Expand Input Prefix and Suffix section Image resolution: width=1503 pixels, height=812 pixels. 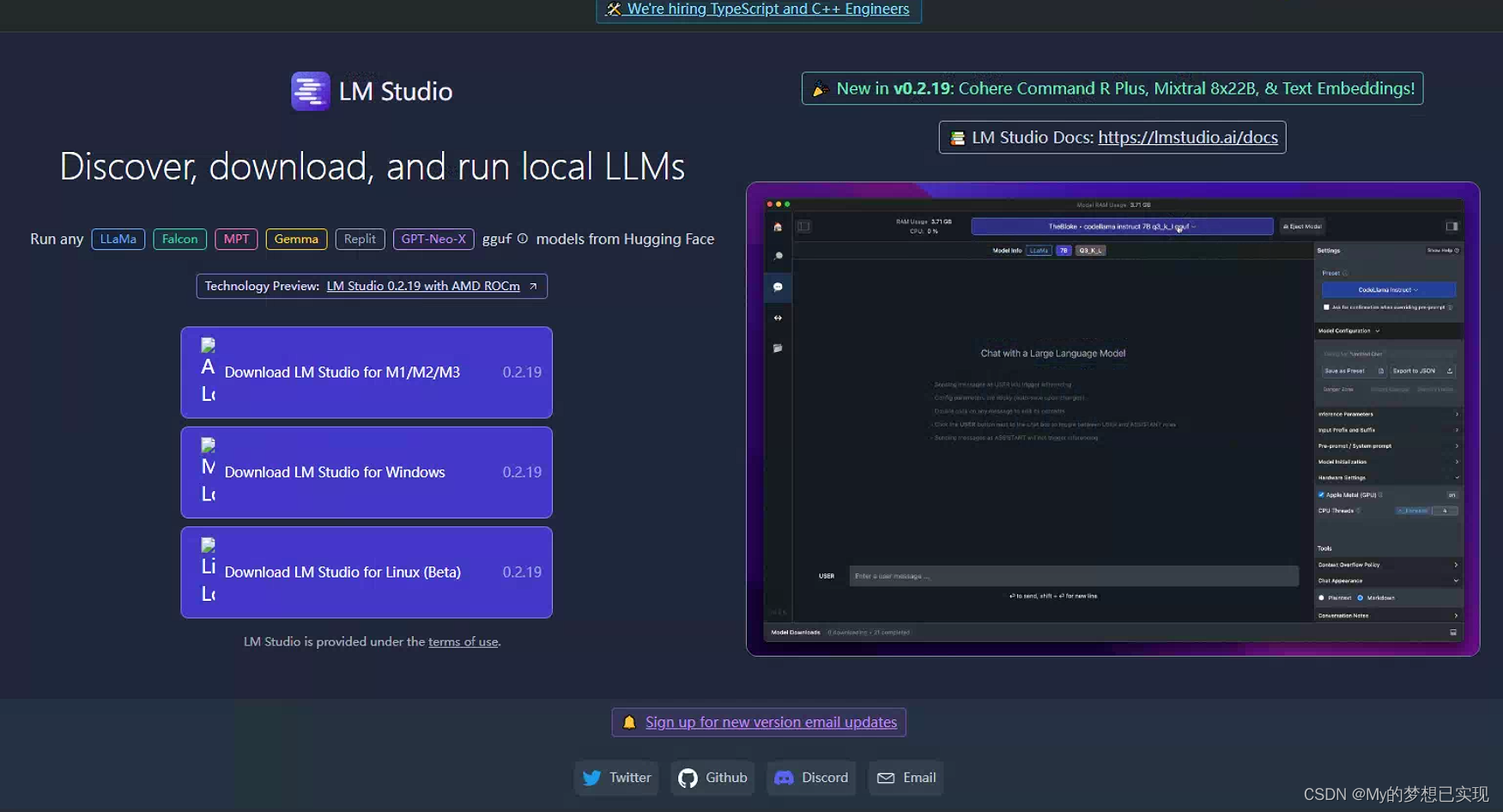1388,430
